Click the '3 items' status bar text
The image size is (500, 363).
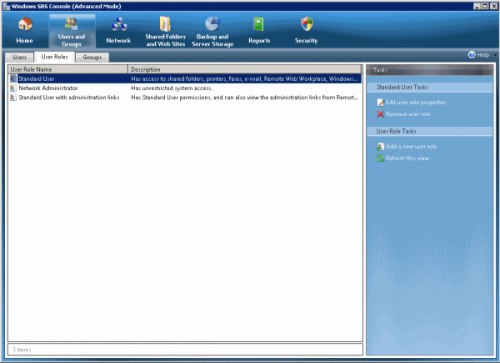coord(22,350)
